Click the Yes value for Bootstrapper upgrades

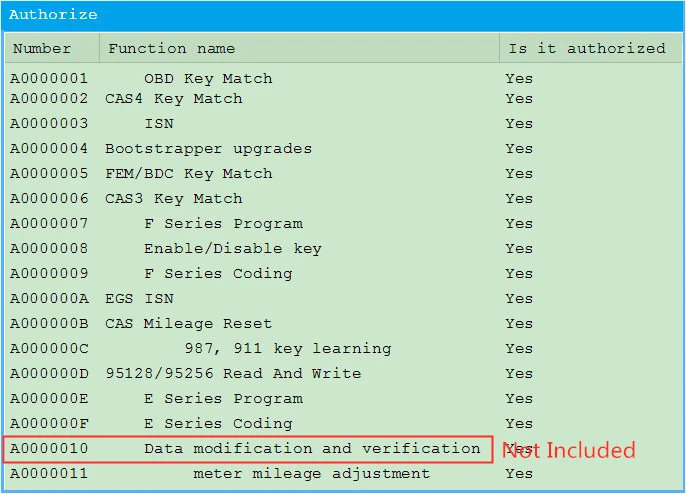pyautogui.click(x=519, y=148)
